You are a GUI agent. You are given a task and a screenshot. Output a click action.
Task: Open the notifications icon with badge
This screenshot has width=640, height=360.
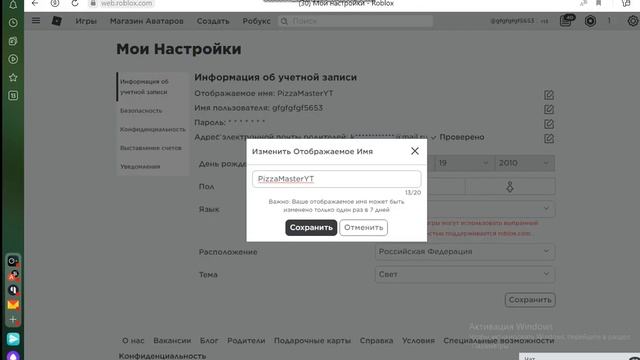click(x=567, y=20)
